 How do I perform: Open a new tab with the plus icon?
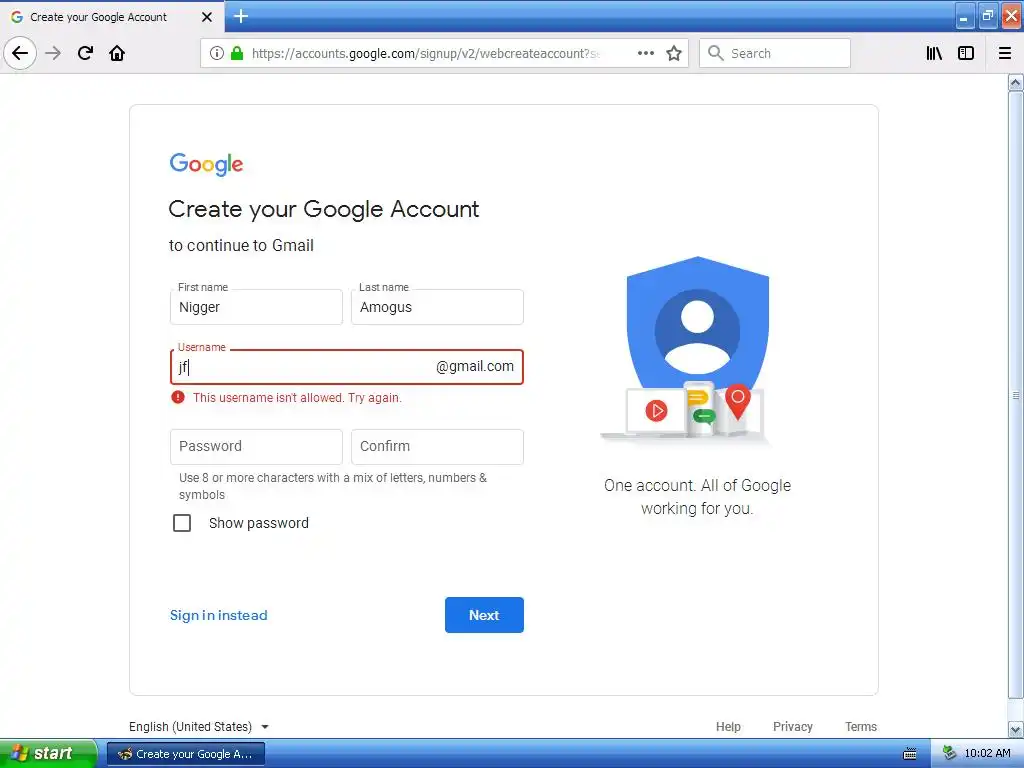pos(241,16)
